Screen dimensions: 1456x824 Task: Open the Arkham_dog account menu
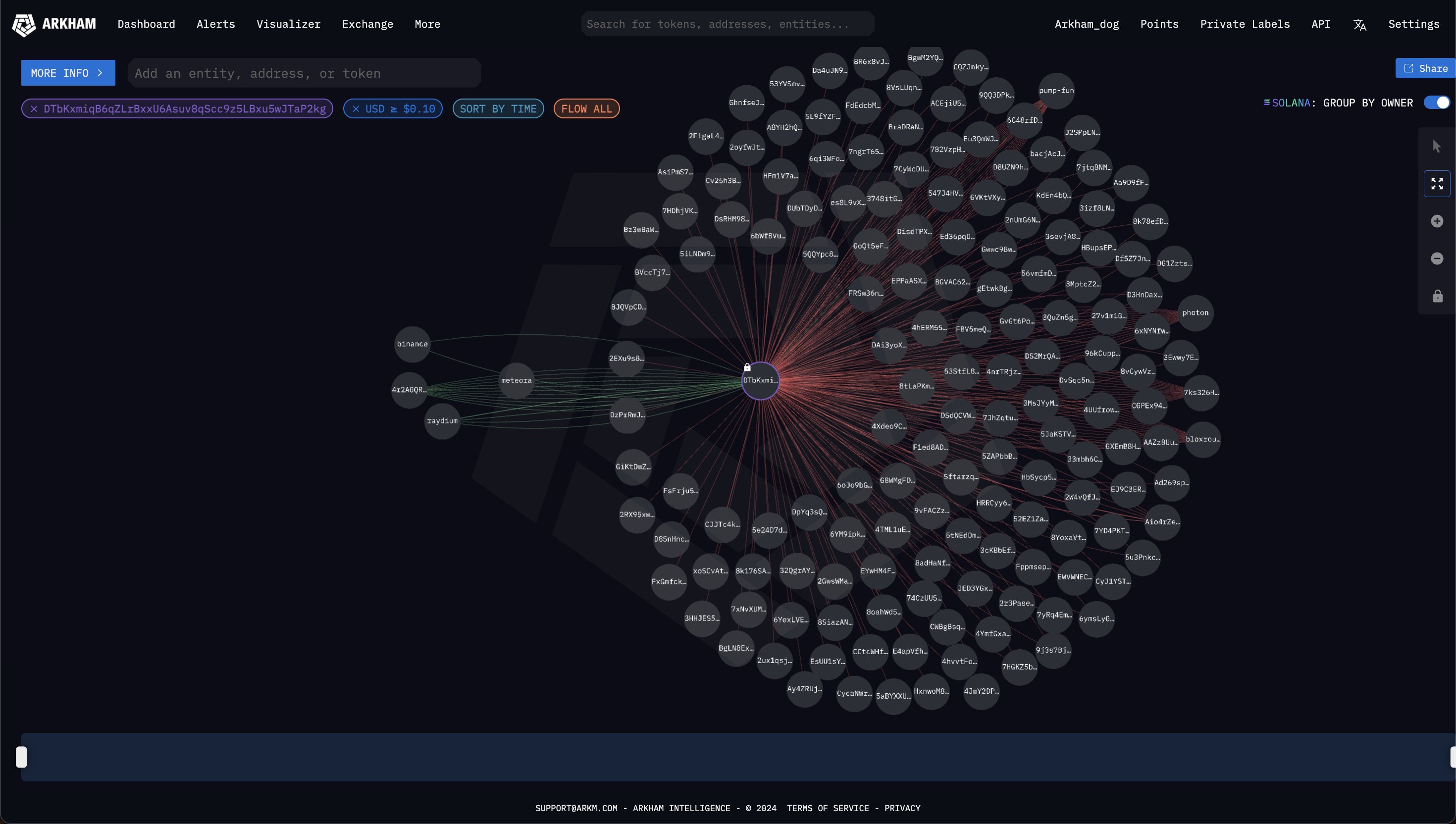point(1087,24)
